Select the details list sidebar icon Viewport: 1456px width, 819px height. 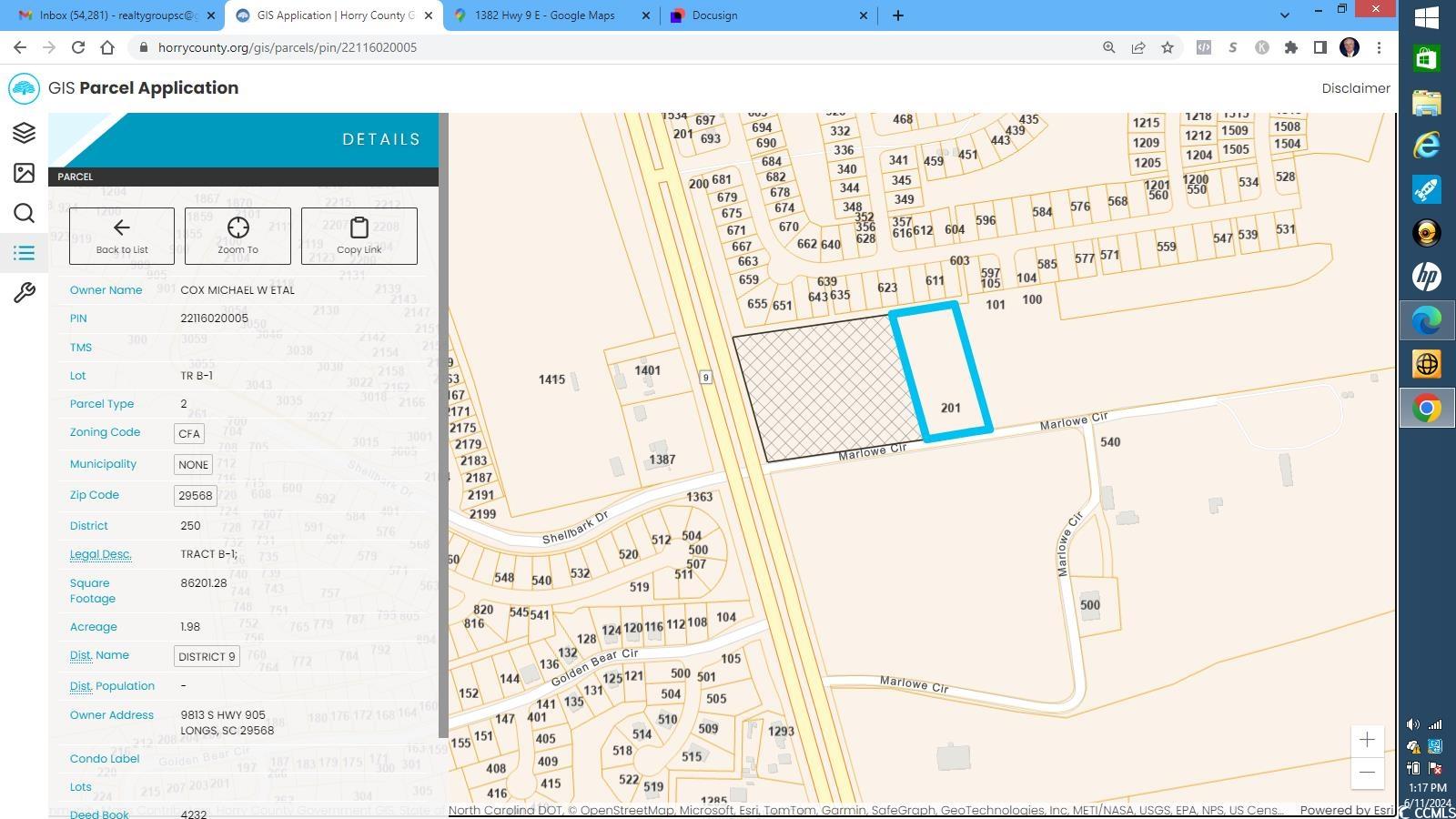pyautogui.click(x=24, y=253)
